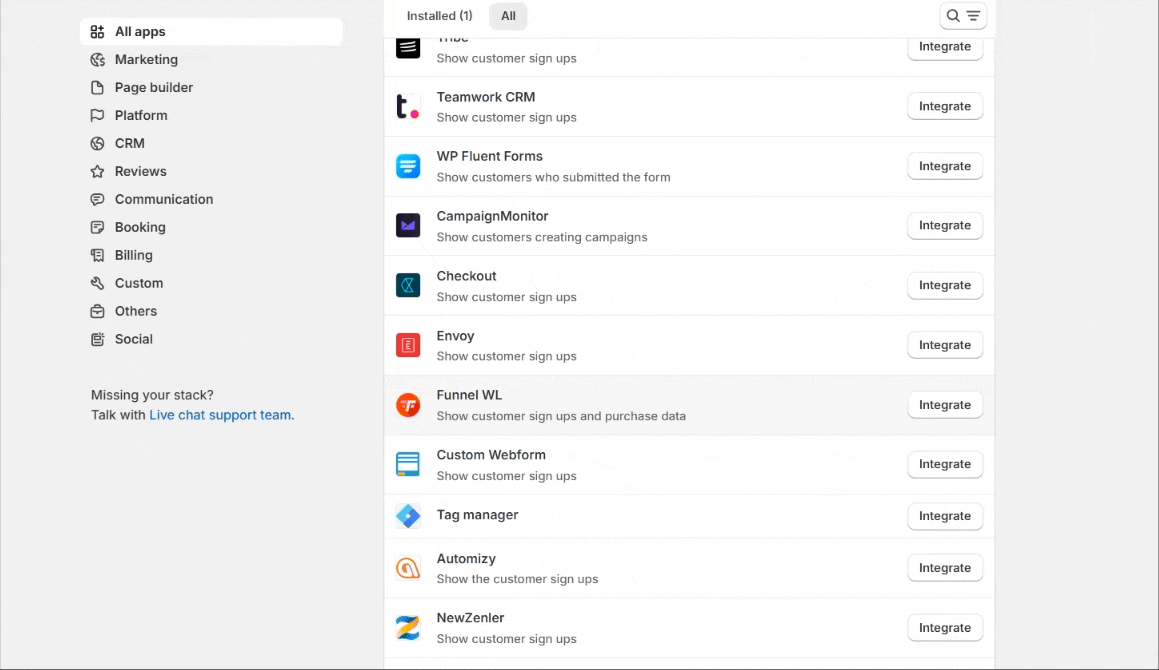
Task: Click the Automizy app logo
Action: tap(408, 568)
